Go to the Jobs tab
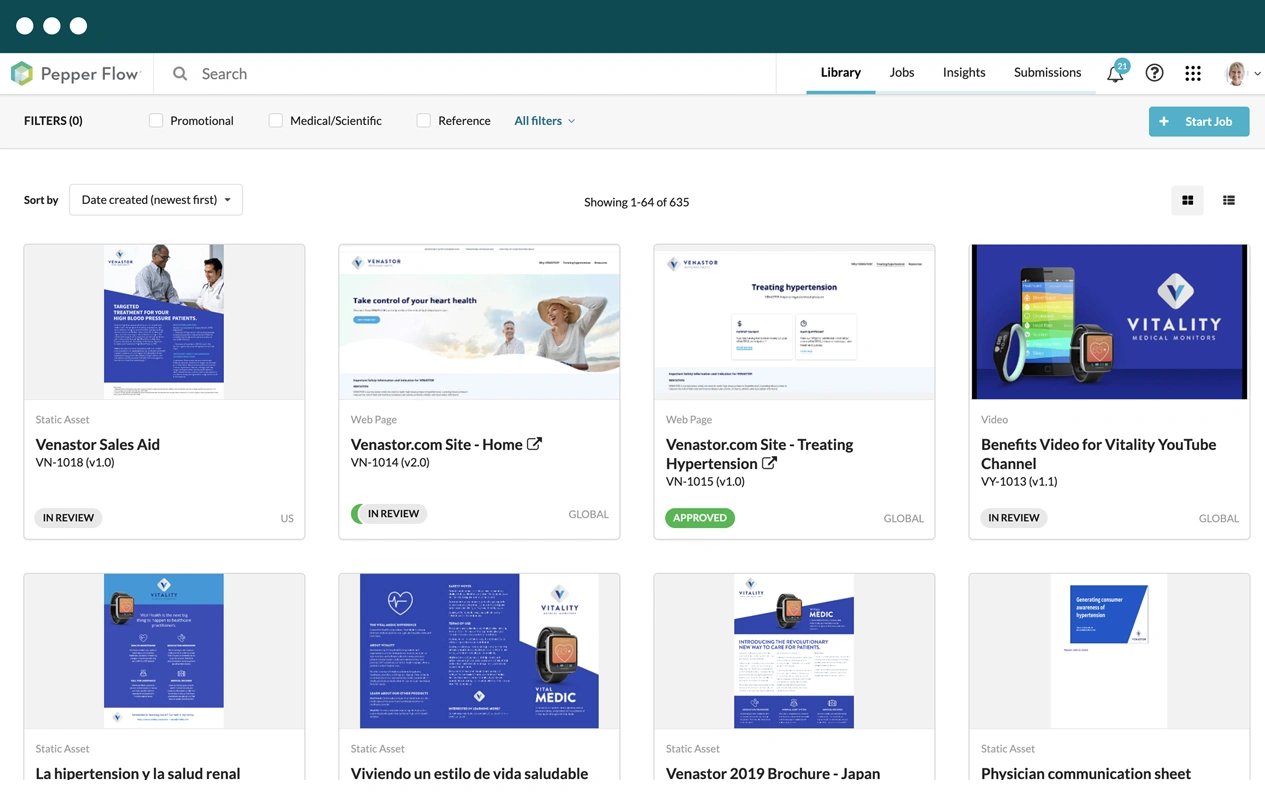This screenshot has height=802, width=1265. pos(902,73)
